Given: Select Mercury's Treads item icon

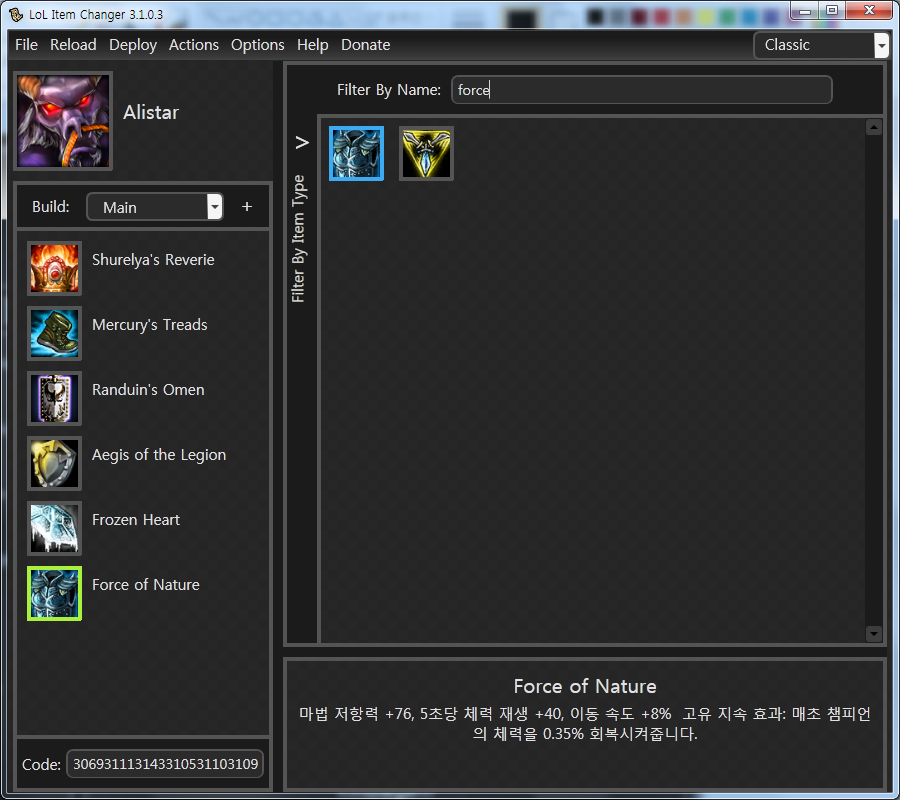Looking at the screenshot, I should coord(55,333).
